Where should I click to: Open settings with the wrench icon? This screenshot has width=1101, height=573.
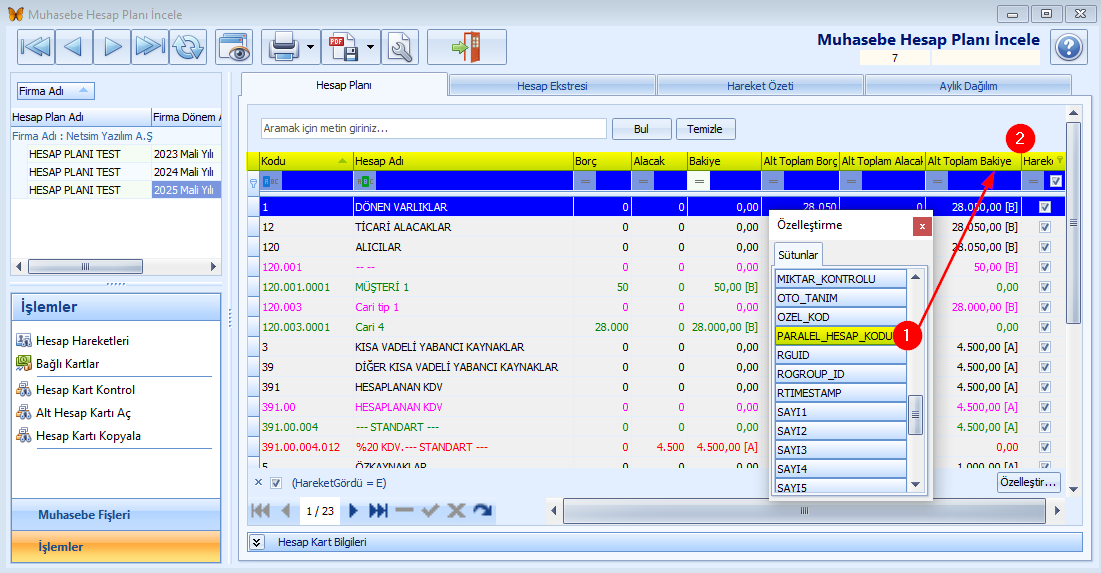(x=400, y=47)
